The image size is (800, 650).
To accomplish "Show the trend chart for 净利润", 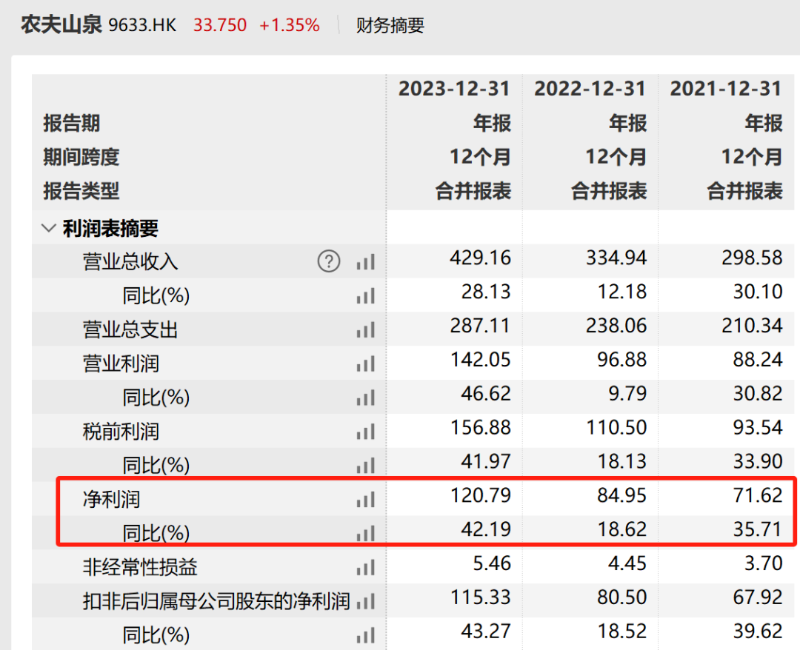I will 366,499.
